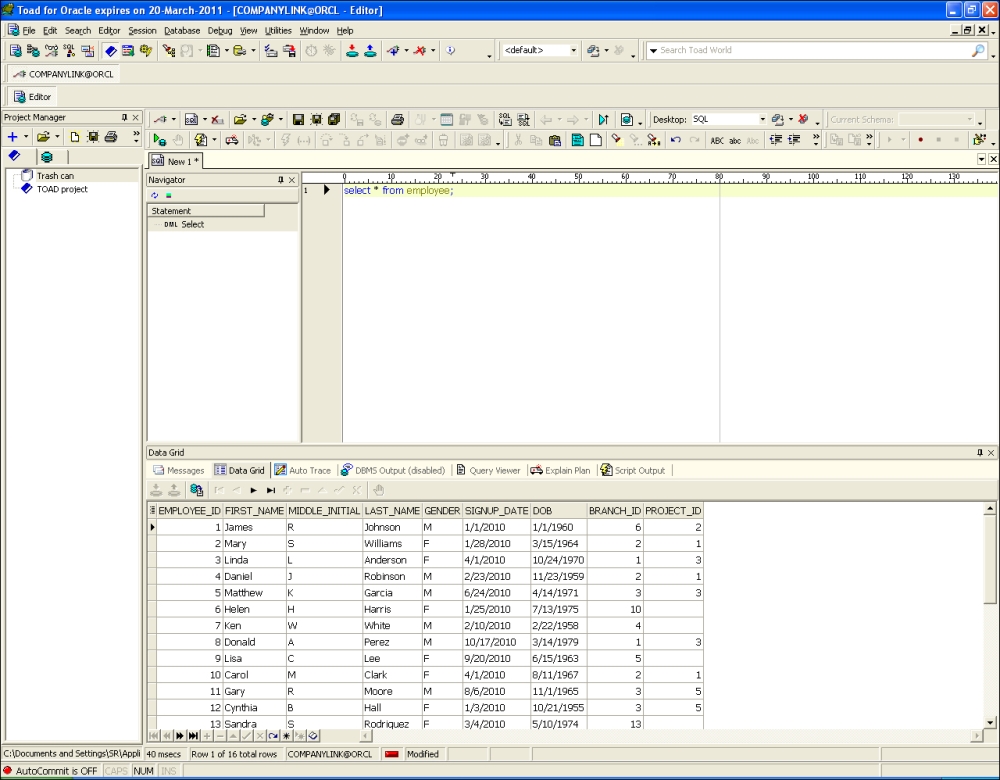Click the printer icon in Project Manager toolbar

[111, 136]
